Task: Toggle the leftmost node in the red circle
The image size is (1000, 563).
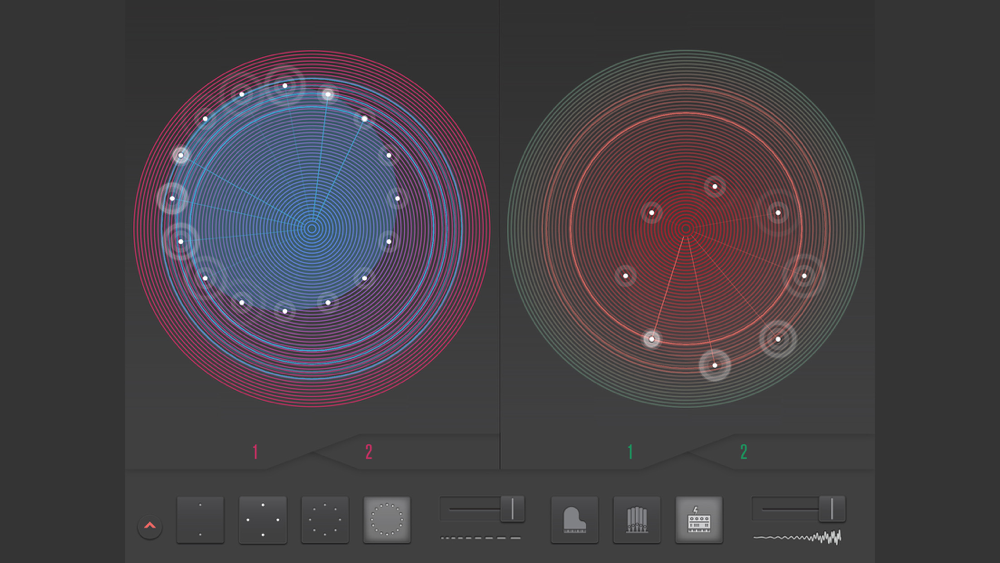Action: (x=626, y=276)
